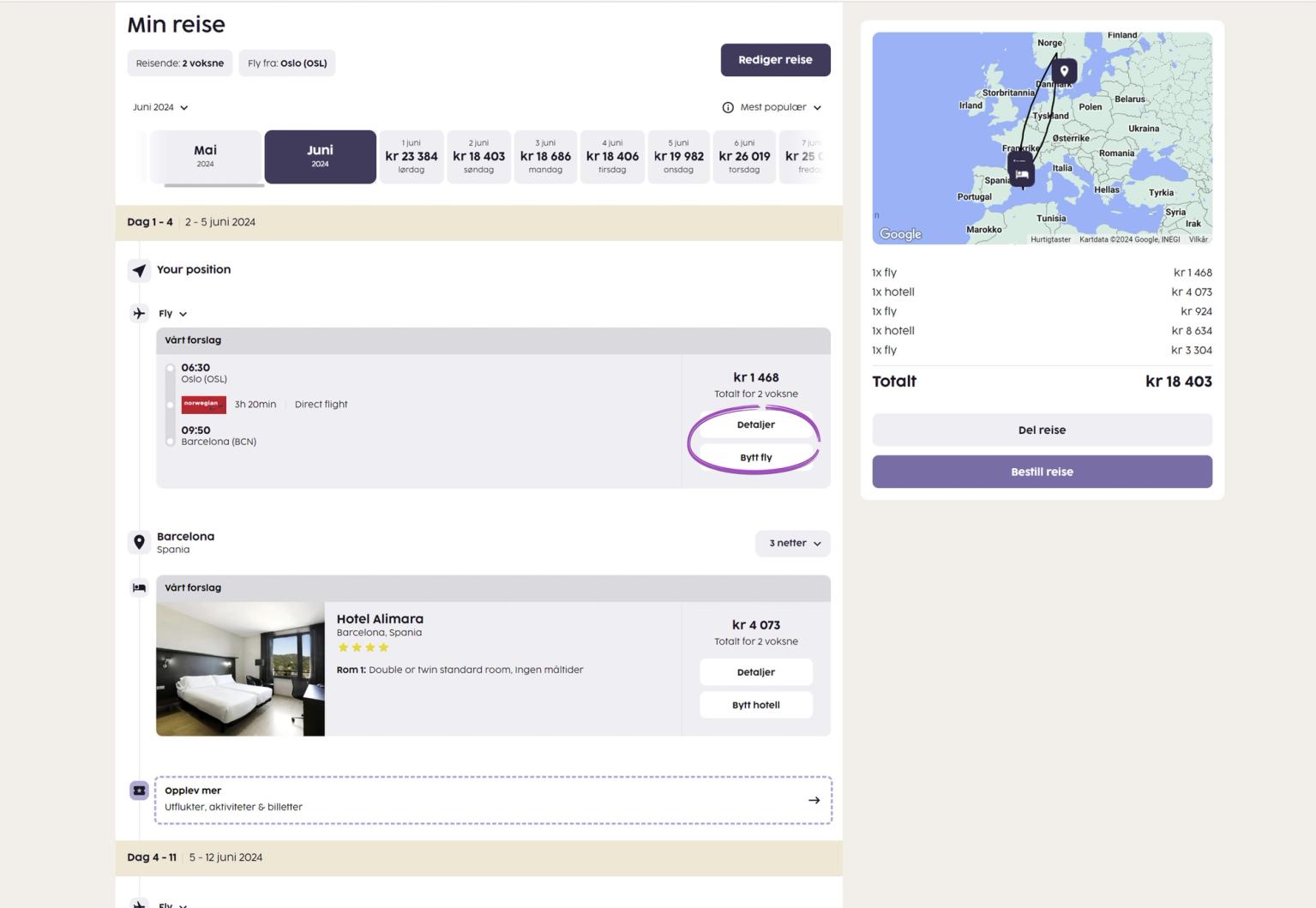Click the Hurtigtaster link on the map

1050,239
